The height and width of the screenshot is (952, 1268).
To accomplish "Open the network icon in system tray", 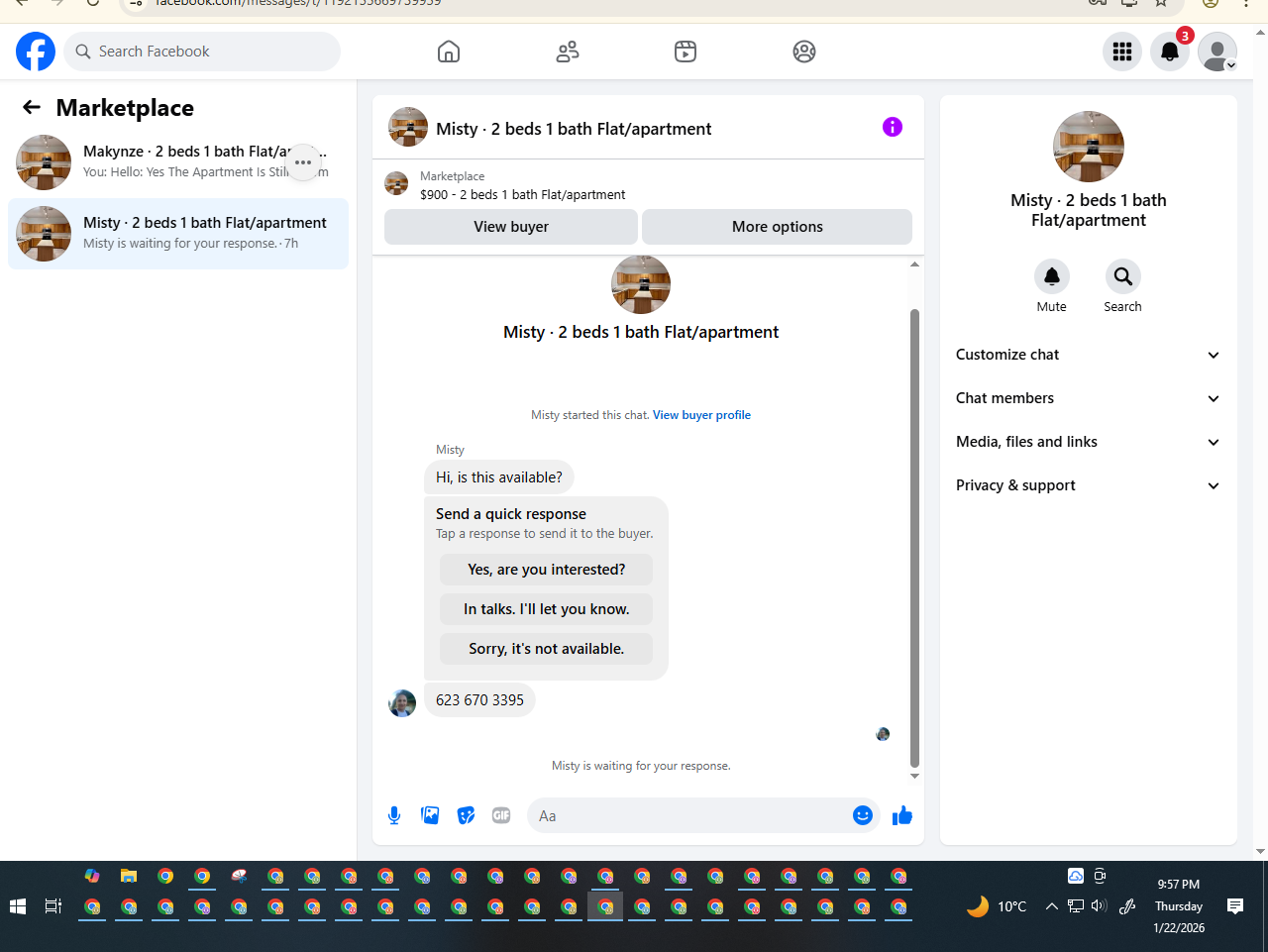I will coord(1075,906).
